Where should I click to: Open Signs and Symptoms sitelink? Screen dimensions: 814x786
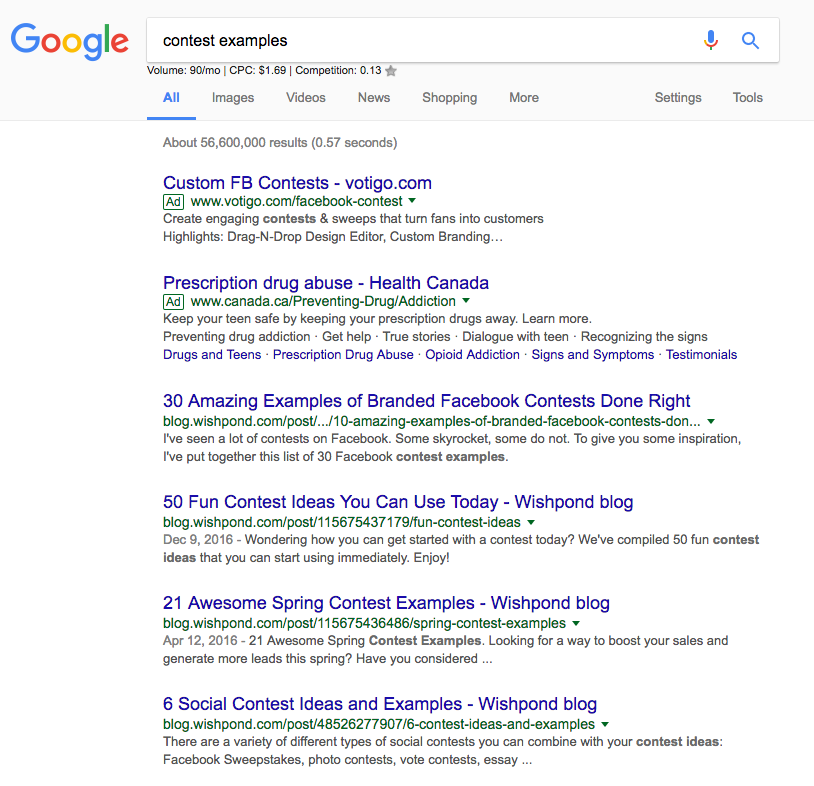tap(592, 355)
